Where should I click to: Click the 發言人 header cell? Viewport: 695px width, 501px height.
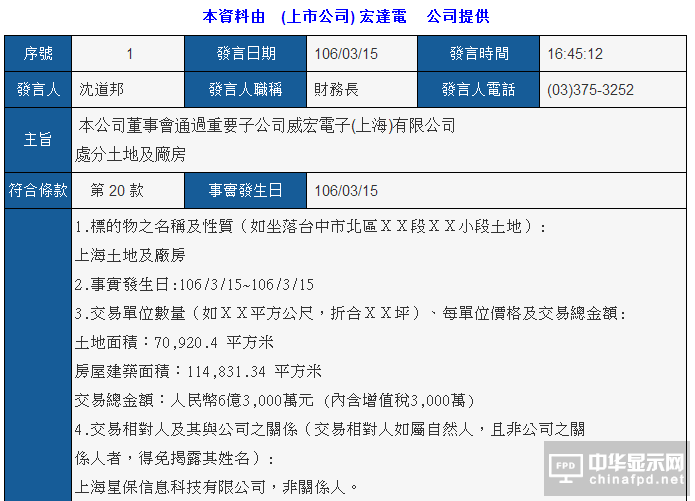38,90
